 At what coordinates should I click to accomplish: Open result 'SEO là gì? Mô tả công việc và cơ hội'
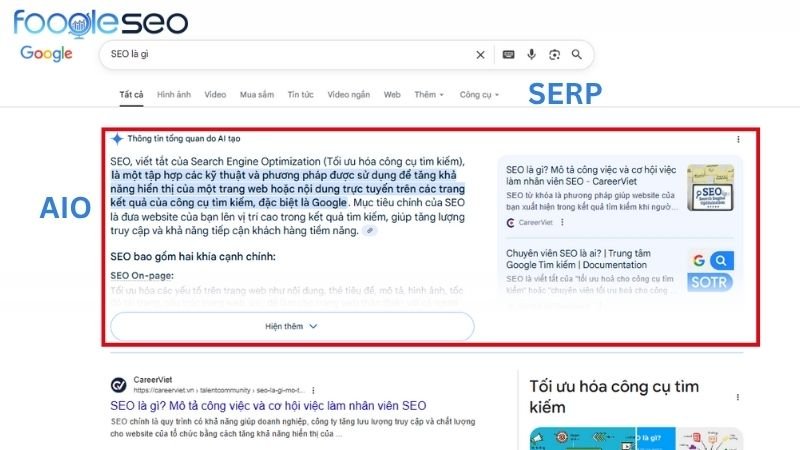click(268, 406)
